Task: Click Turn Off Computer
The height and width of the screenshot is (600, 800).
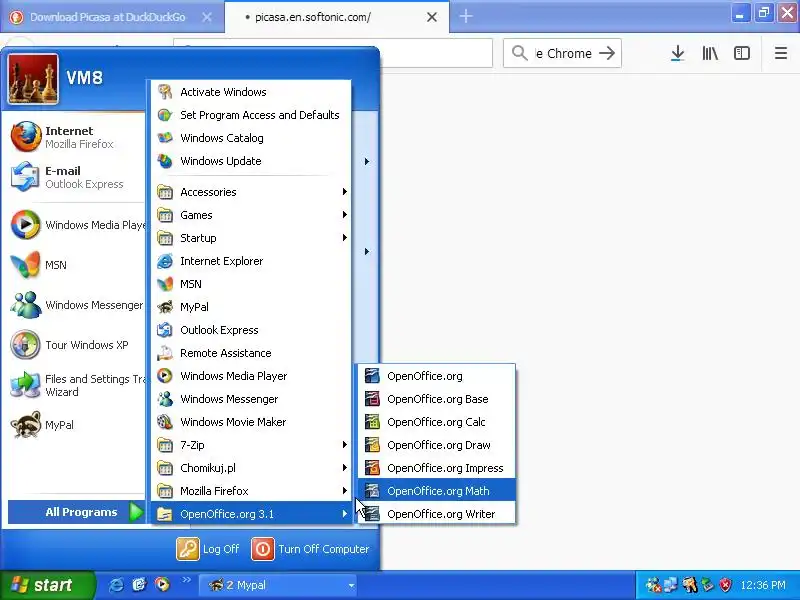Action: [x=311, y=549]
